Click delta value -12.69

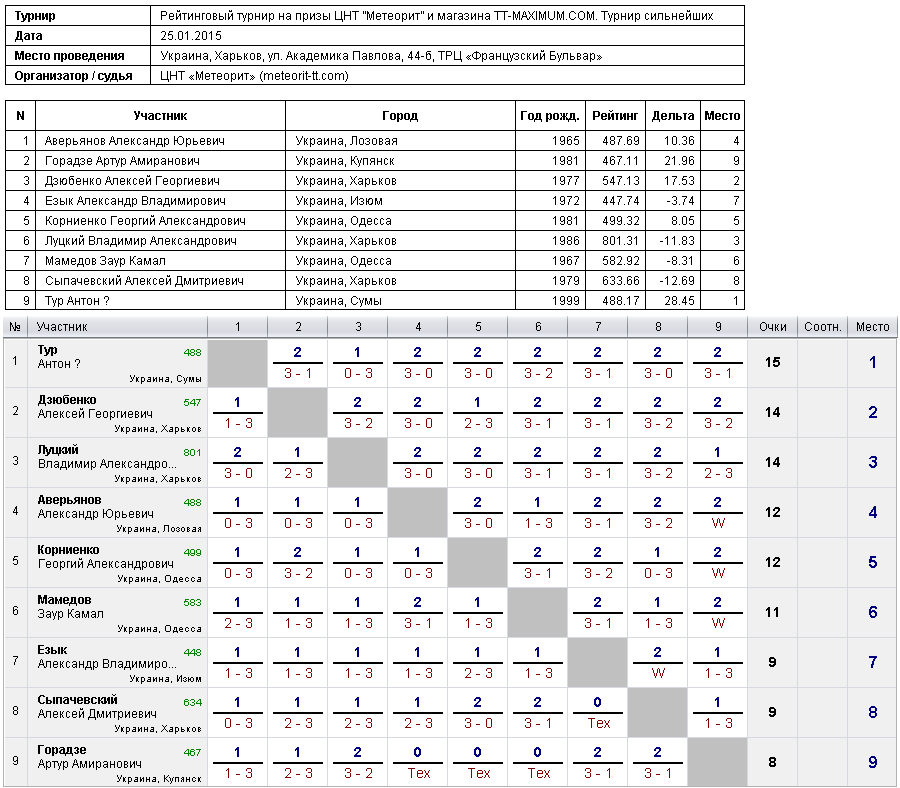pos(677,281)
